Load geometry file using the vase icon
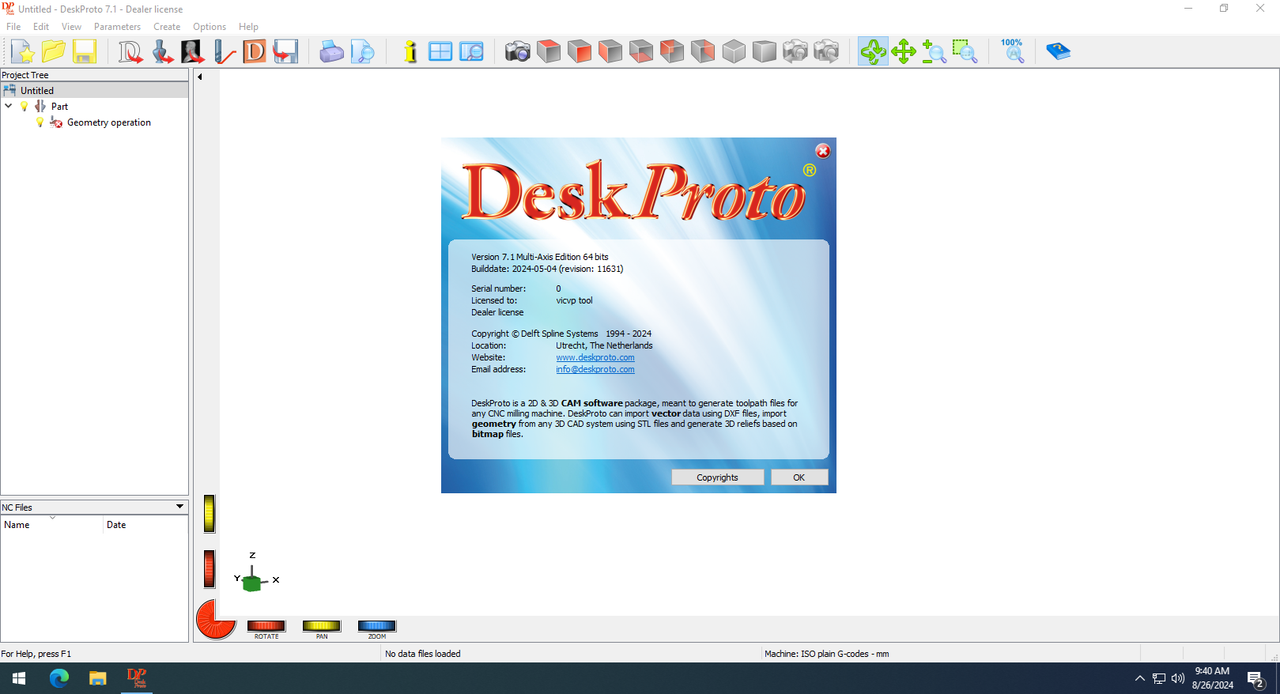This screenshot has width=1280, height=694. [x=161, y=51]
